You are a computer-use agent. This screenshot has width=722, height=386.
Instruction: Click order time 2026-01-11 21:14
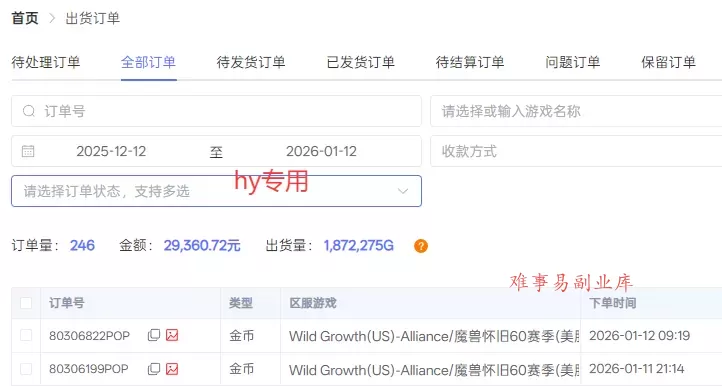click(x=637, y=368)
